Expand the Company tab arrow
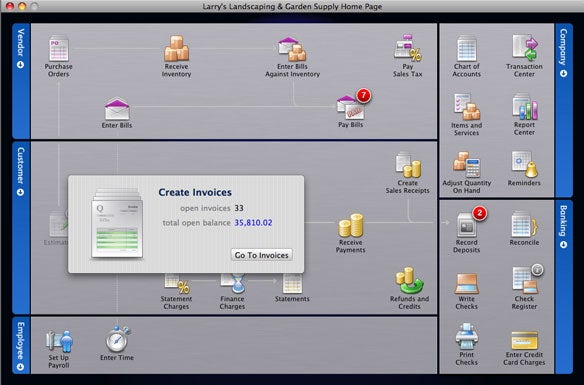584x385 pixels. (x=564, y=73)
